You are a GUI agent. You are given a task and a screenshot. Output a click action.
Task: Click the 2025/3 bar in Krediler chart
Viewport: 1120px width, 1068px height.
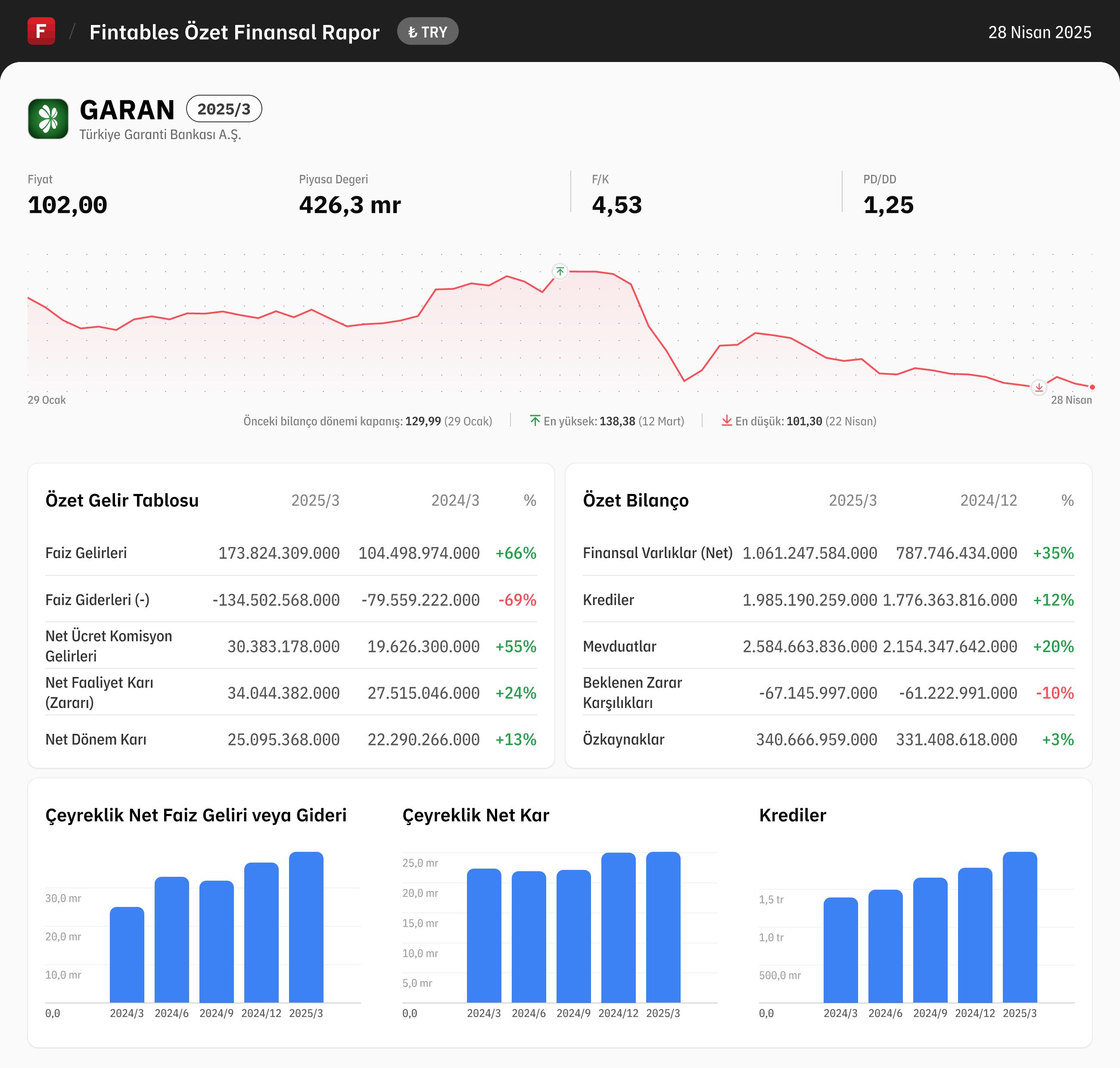1019,927
